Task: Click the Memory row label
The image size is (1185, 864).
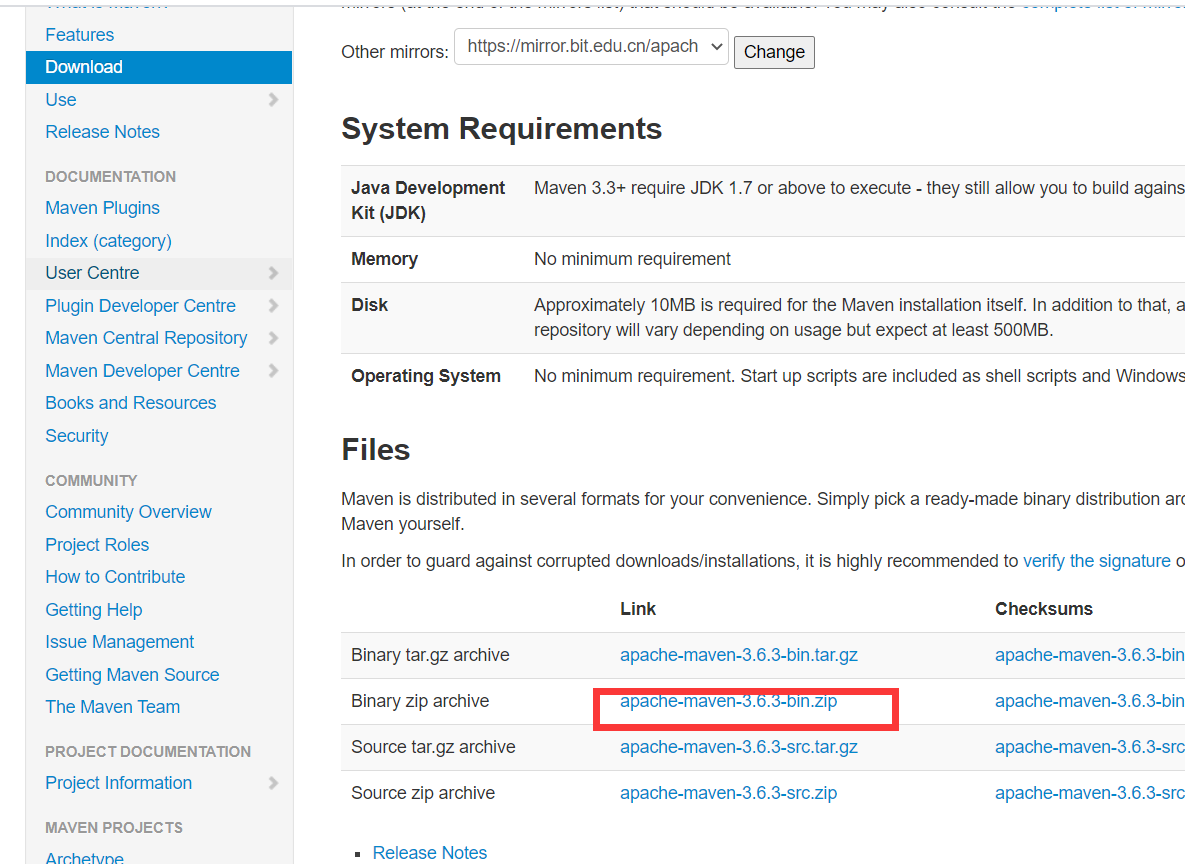Action: (384, 259)
